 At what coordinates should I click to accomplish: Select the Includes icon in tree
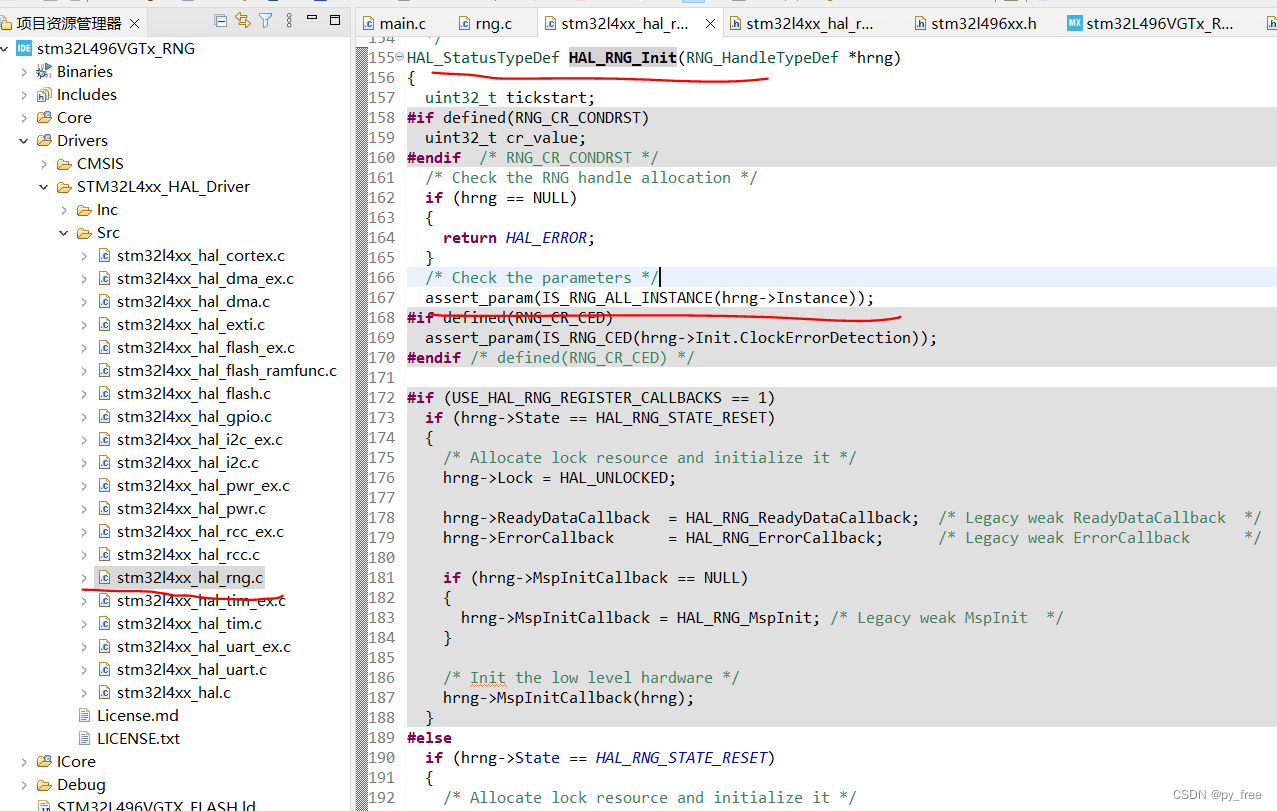tap(44, 94)
